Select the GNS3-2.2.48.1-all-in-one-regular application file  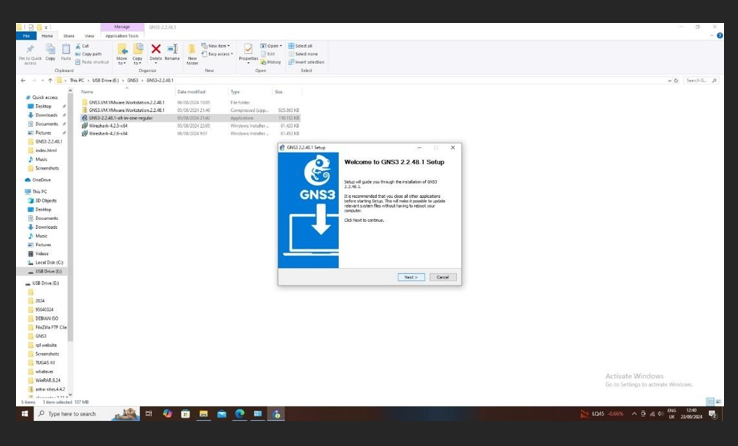pos(190,118)
